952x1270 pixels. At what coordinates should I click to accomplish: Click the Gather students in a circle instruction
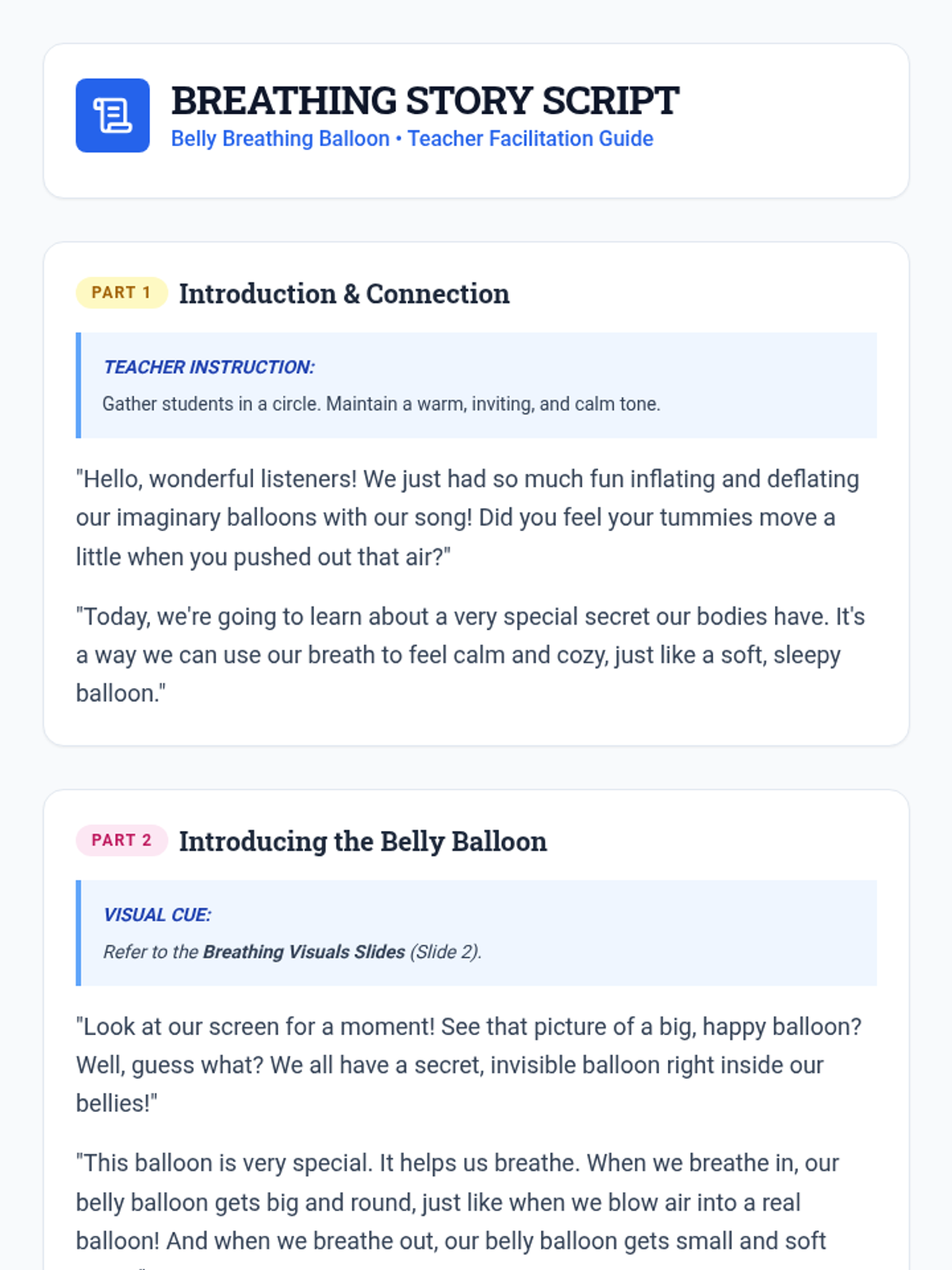[x=382, y=404]
